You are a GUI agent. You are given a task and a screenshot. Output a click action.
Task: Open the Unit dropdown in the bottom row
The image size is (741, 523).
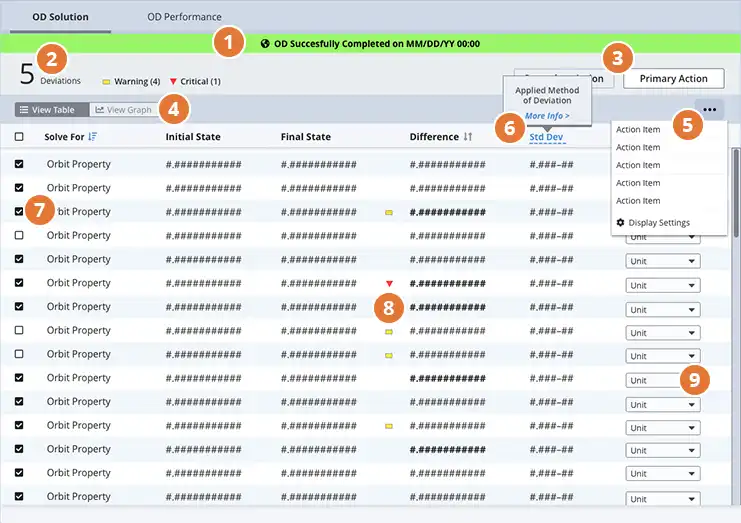[662, 499]
